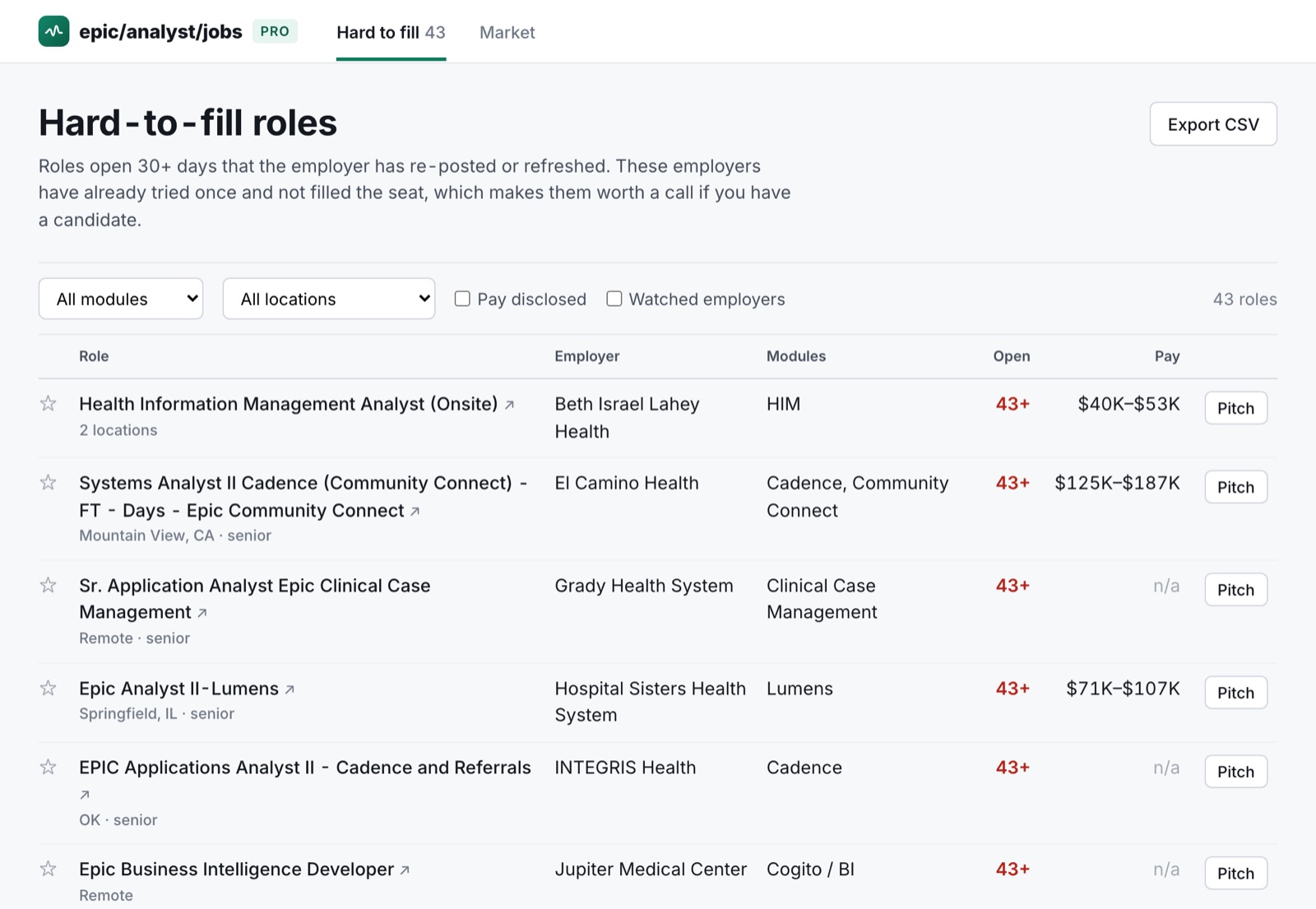The width and height of the screenshot is (1316, 909).
Task: Pitch the Jupiter Medical Center role
Action: 1235,874
